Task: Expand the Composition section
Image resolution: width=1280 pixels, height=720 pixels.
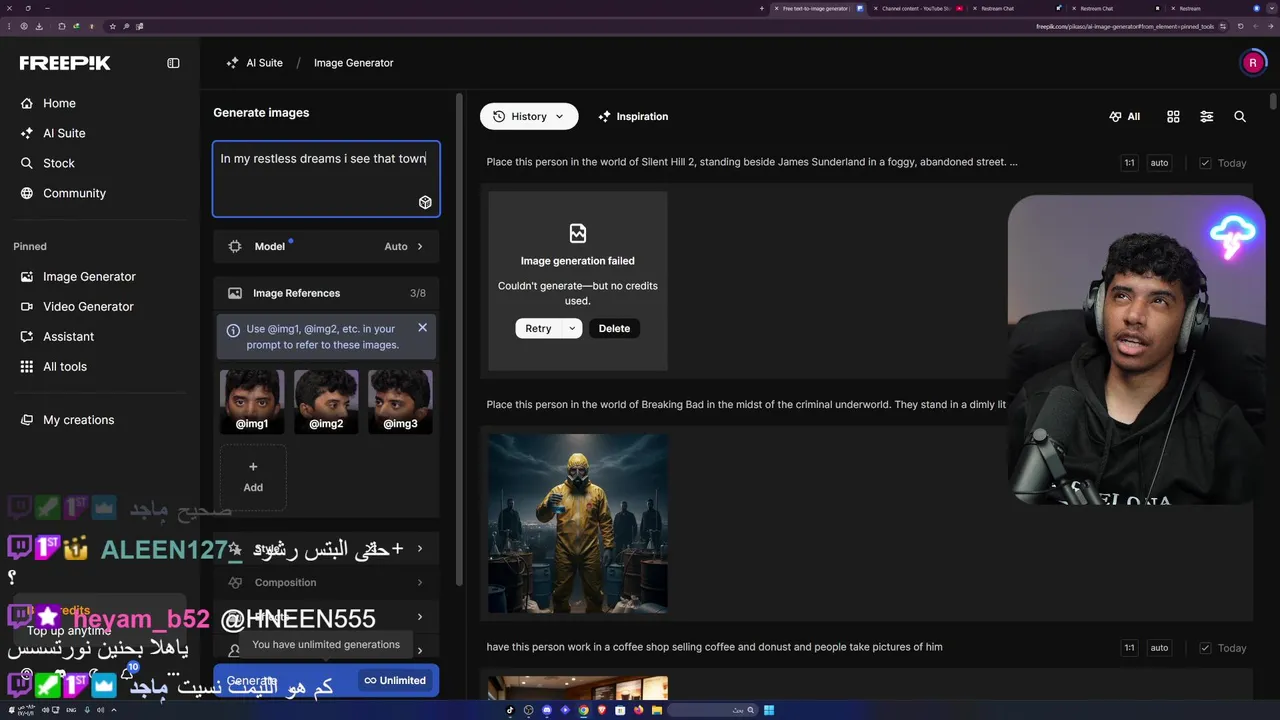Action: pos(326,582)
